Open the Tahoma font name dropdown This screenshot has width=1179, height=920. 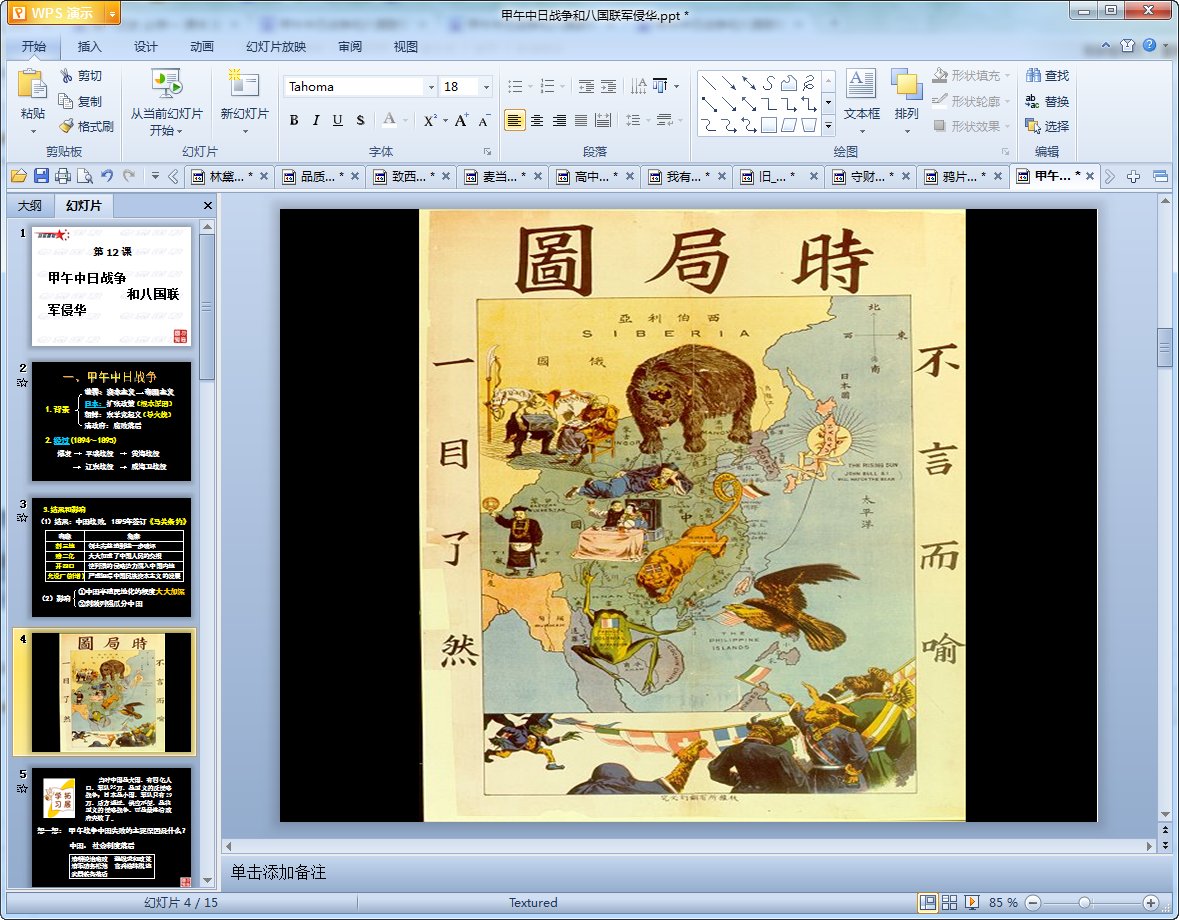pos(431,87)
